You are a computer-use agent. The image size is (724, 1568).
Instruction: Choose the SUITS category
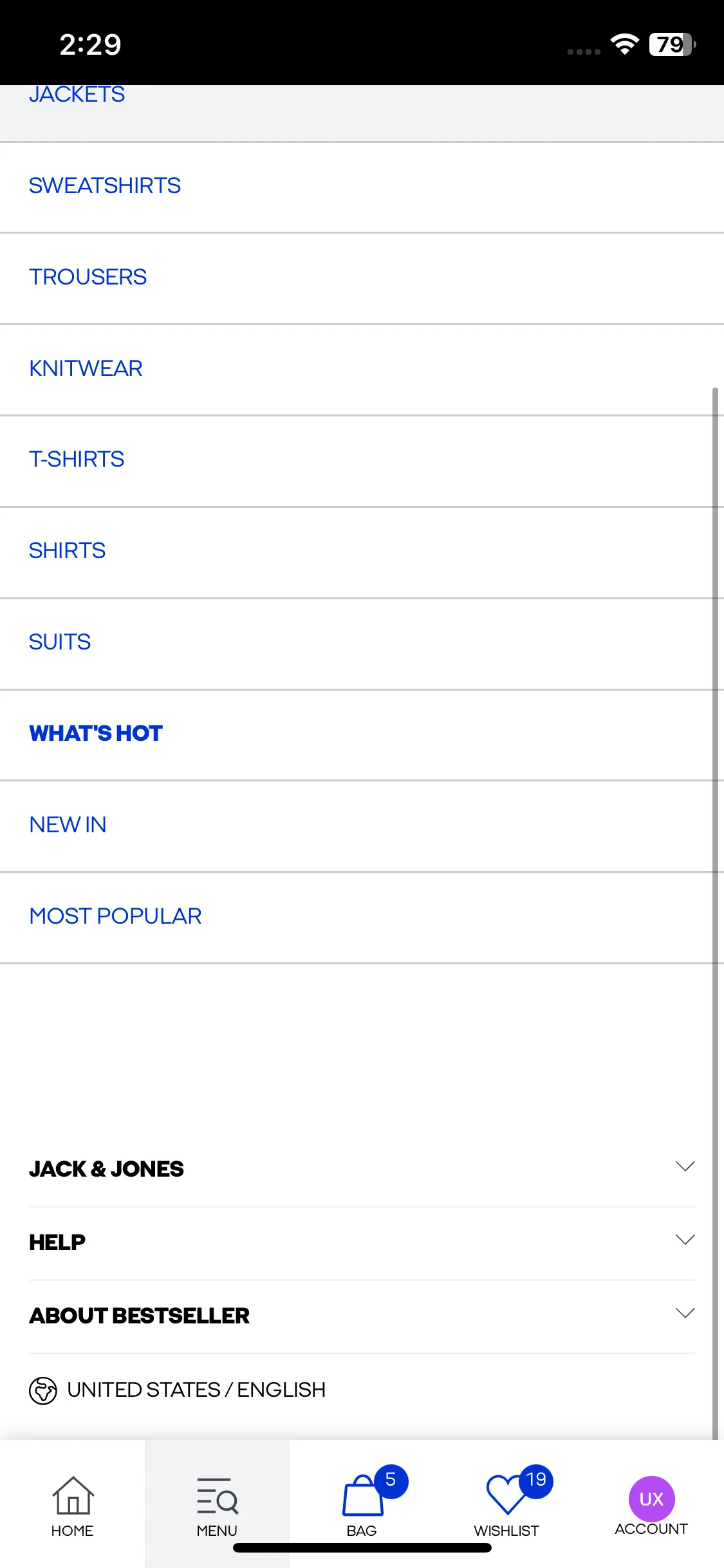click(x=362, y=643)
